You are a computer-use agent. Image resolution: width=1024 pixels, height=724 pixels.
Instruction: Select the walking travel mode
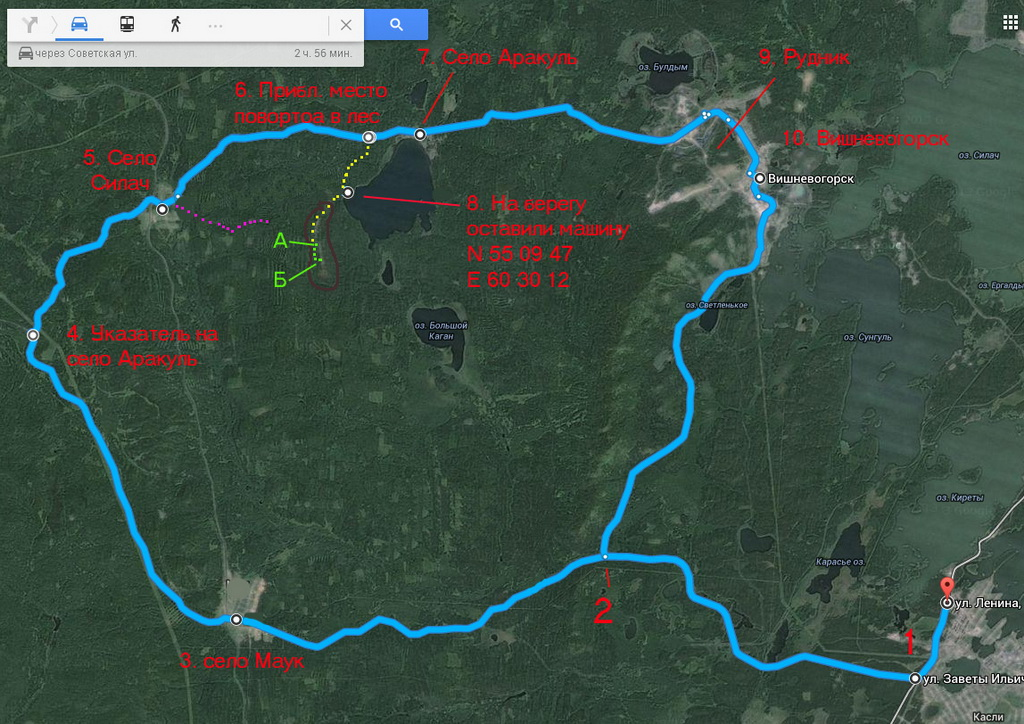click(175, 24)
